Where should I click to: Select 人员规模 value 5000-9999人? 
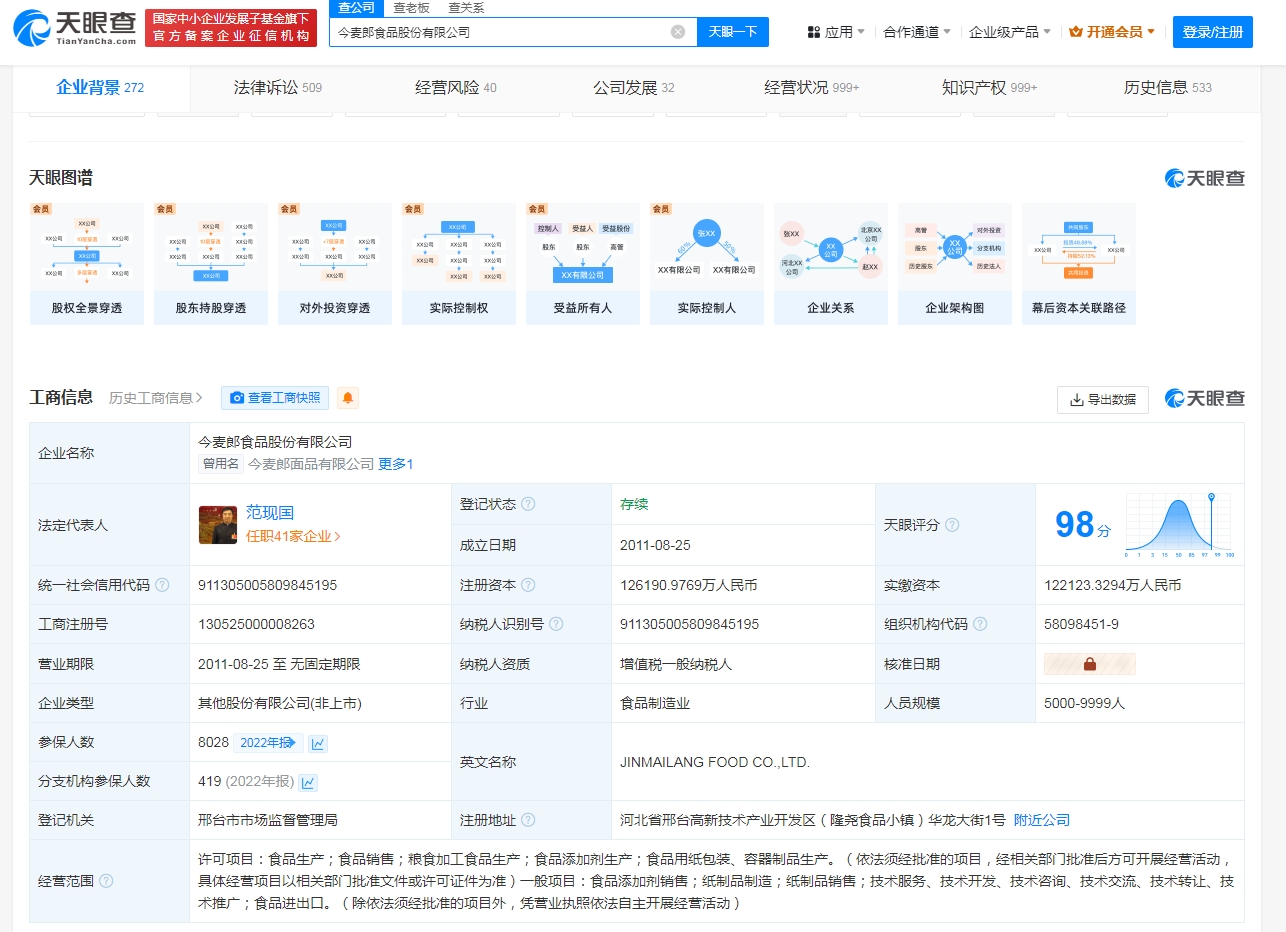point(1084,703)
